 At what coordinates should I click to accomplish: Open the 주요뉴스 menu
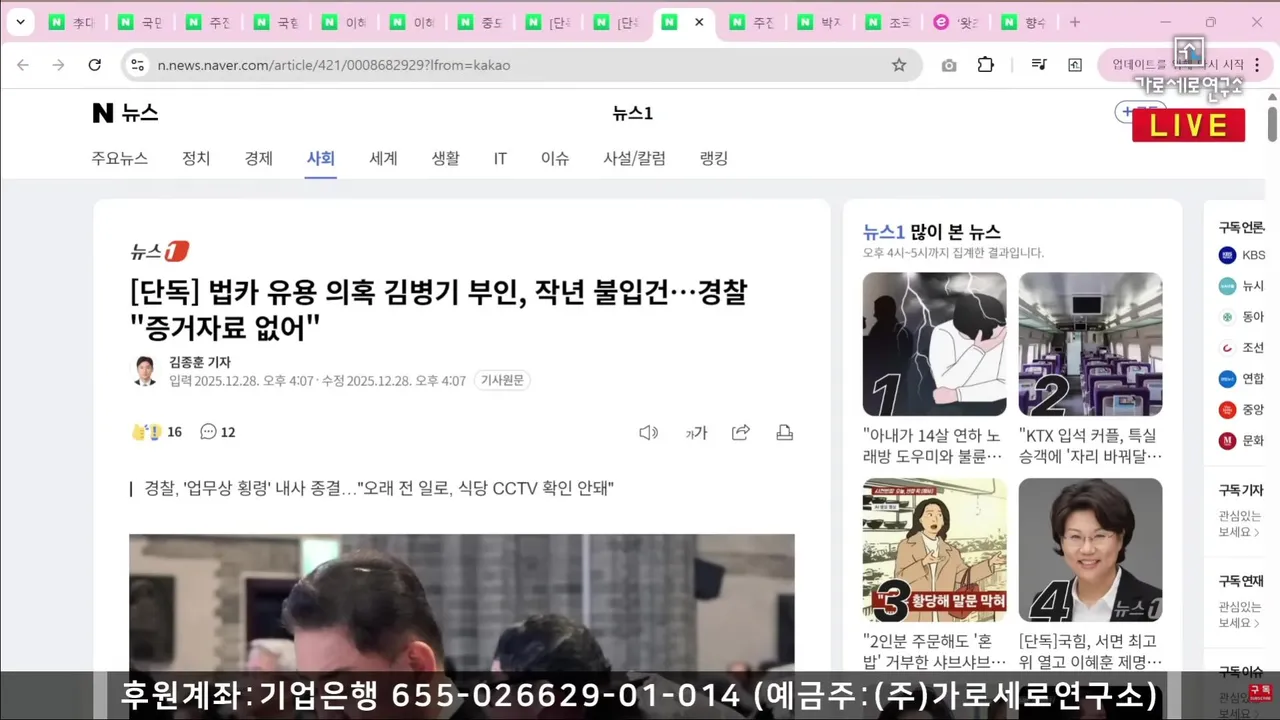pyautogui.click(x=119, y=158)
